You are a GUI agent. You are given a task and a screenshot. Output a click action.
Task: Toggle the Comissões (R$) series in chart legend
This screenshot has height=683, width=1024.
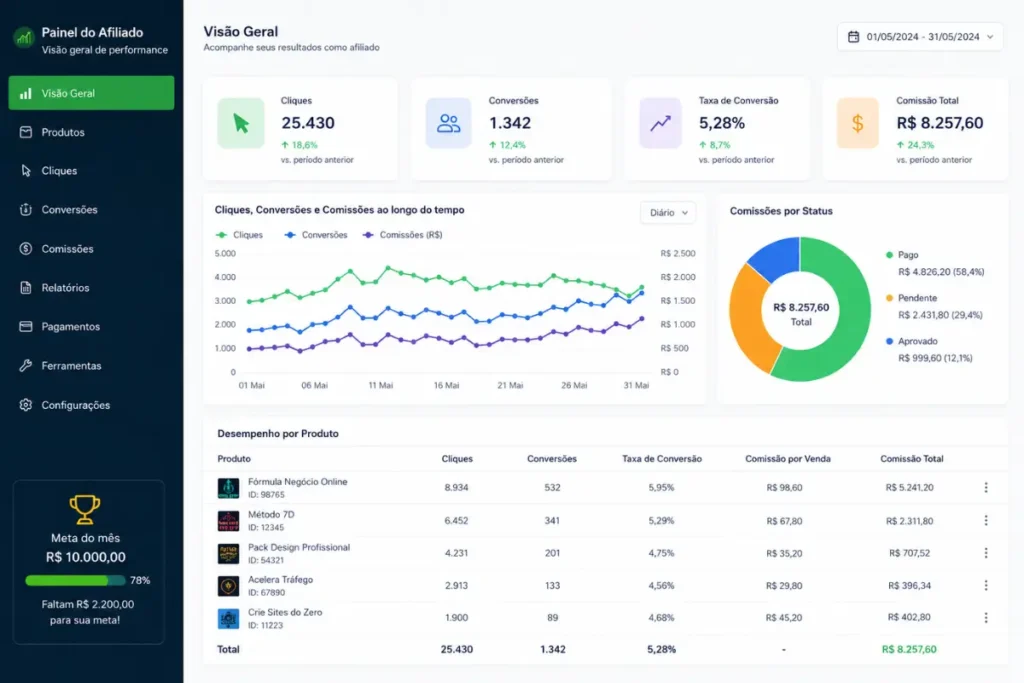tap(402, 235)
